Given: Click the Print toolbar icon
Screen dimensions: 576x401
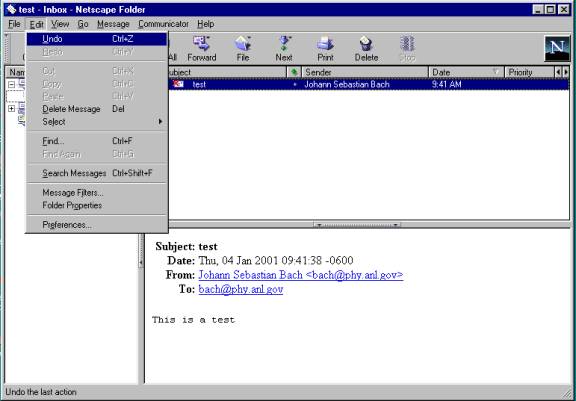Looking at the screenshot, I should click(x=325, y=48).
